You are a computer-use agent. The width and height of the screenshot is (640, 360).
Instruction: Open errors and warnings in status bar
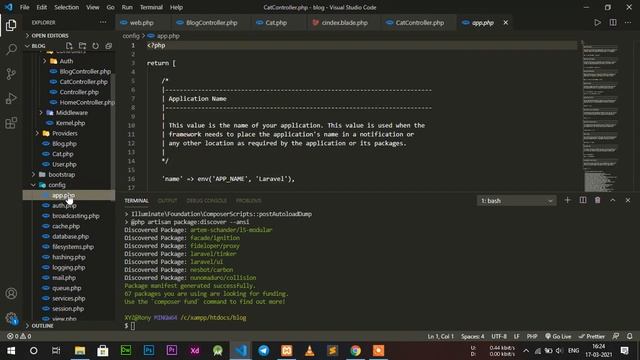pos(19,336)
